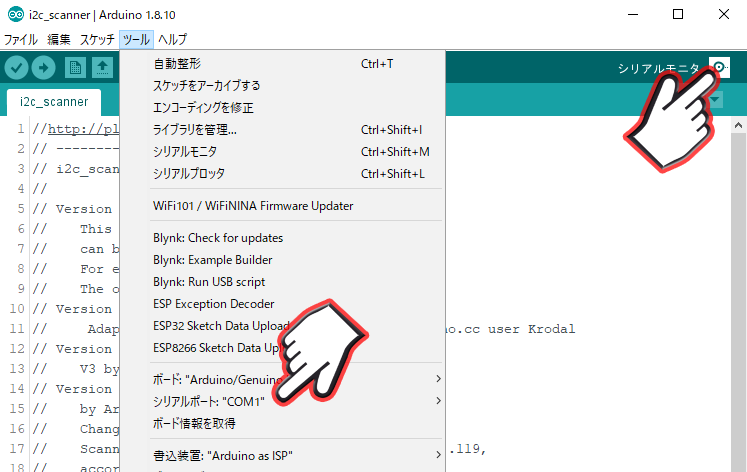
Task: Select Blynk: Example Builder
Action: pyautogui.click(x=282, y=260)
